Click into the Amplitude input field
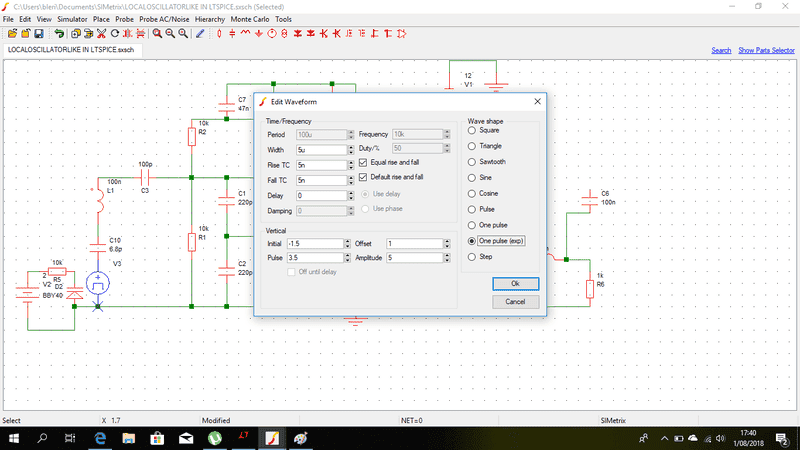 click(414, 258)
